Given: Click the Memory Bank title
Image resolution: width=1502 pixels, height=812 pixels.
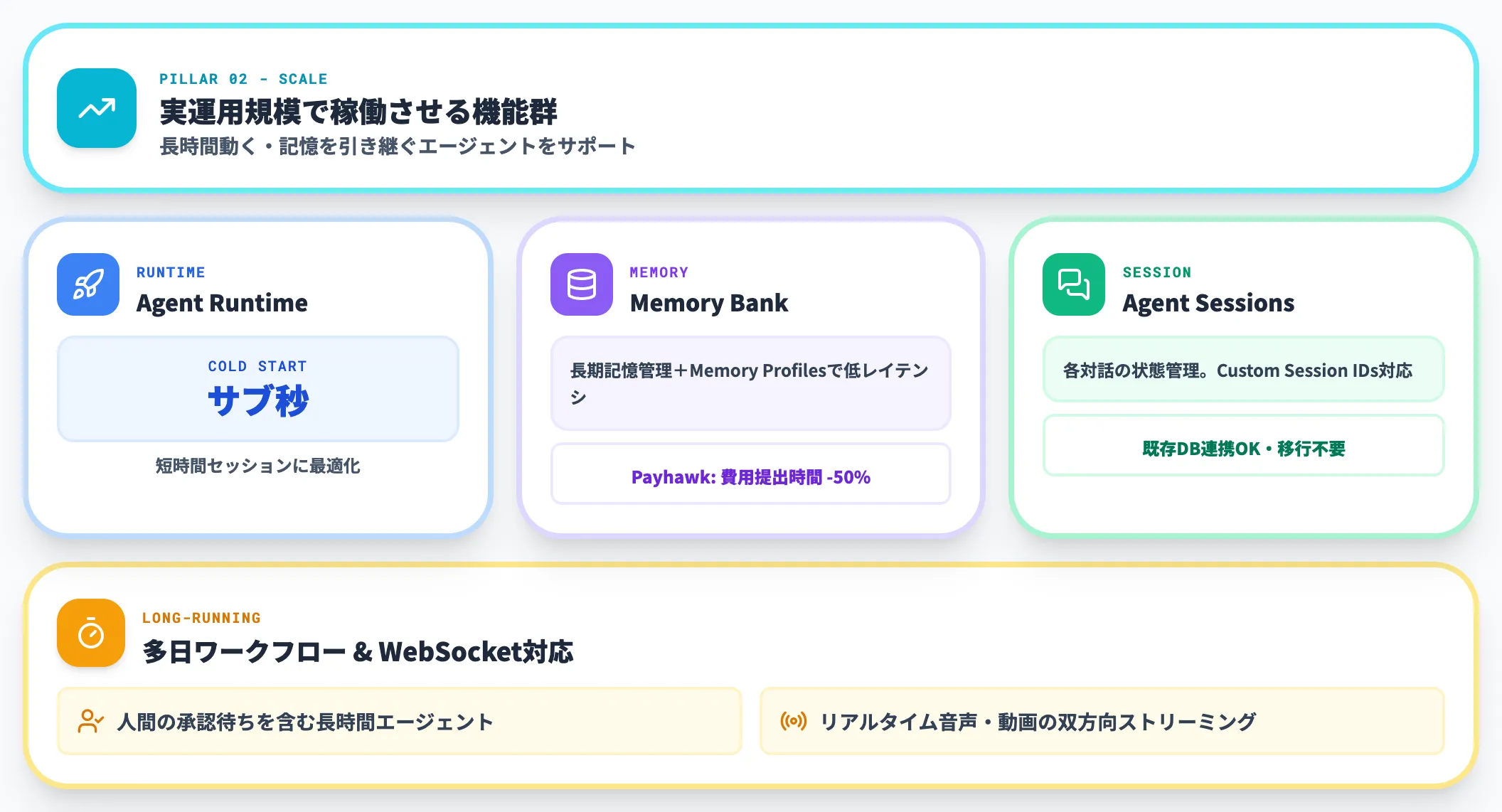Looking at the screenshot, I should [708, 303].
